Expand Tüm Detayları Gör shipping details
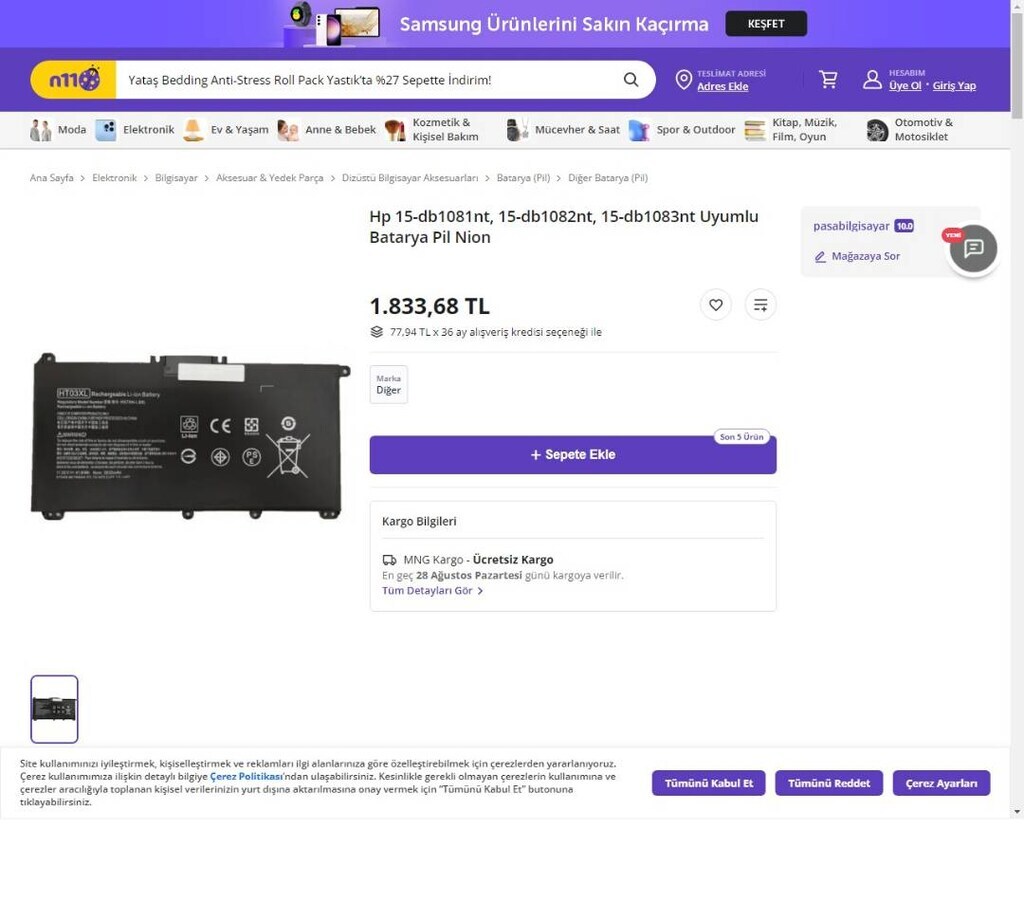This screenshot has height=921, width=1024. (432, 590)
